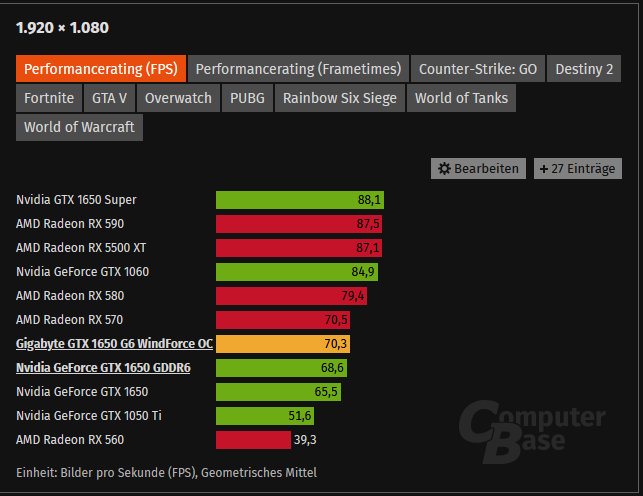Open Gigabyte GTX 1650 G6 WindForce OC link

tap(114, 344)
